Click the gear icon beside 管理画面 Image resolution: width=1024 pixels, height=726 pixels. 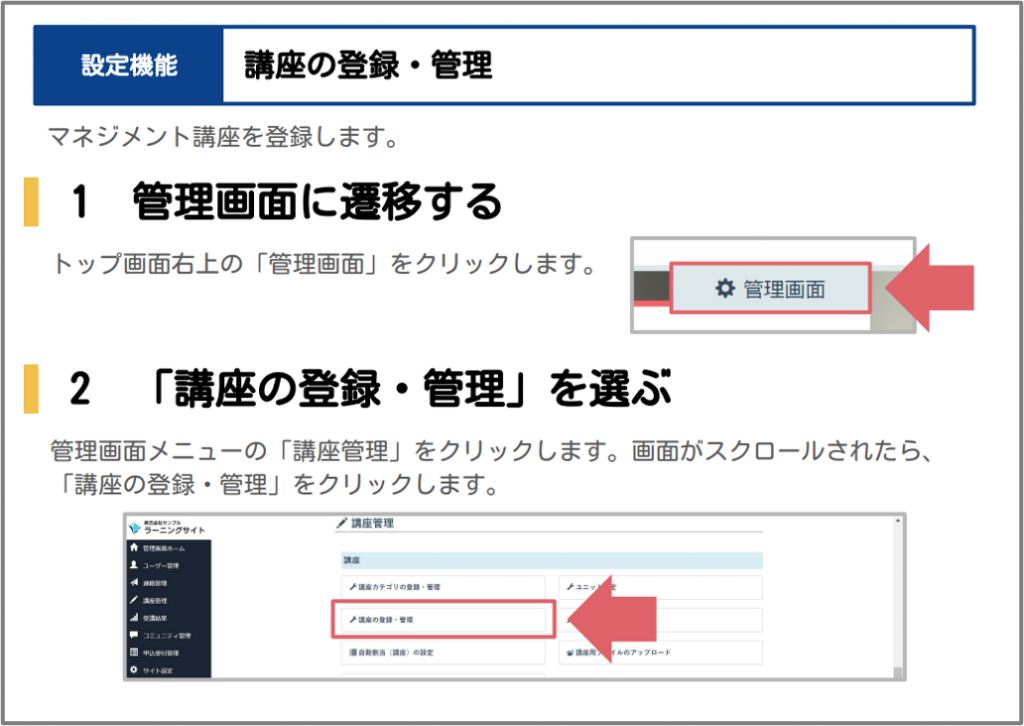click(x=724, y=289)
